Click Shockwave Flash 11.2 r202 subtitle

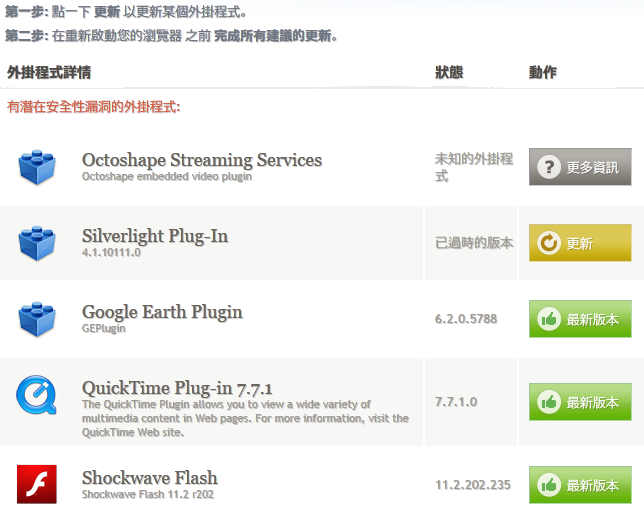tap(148, 494)
